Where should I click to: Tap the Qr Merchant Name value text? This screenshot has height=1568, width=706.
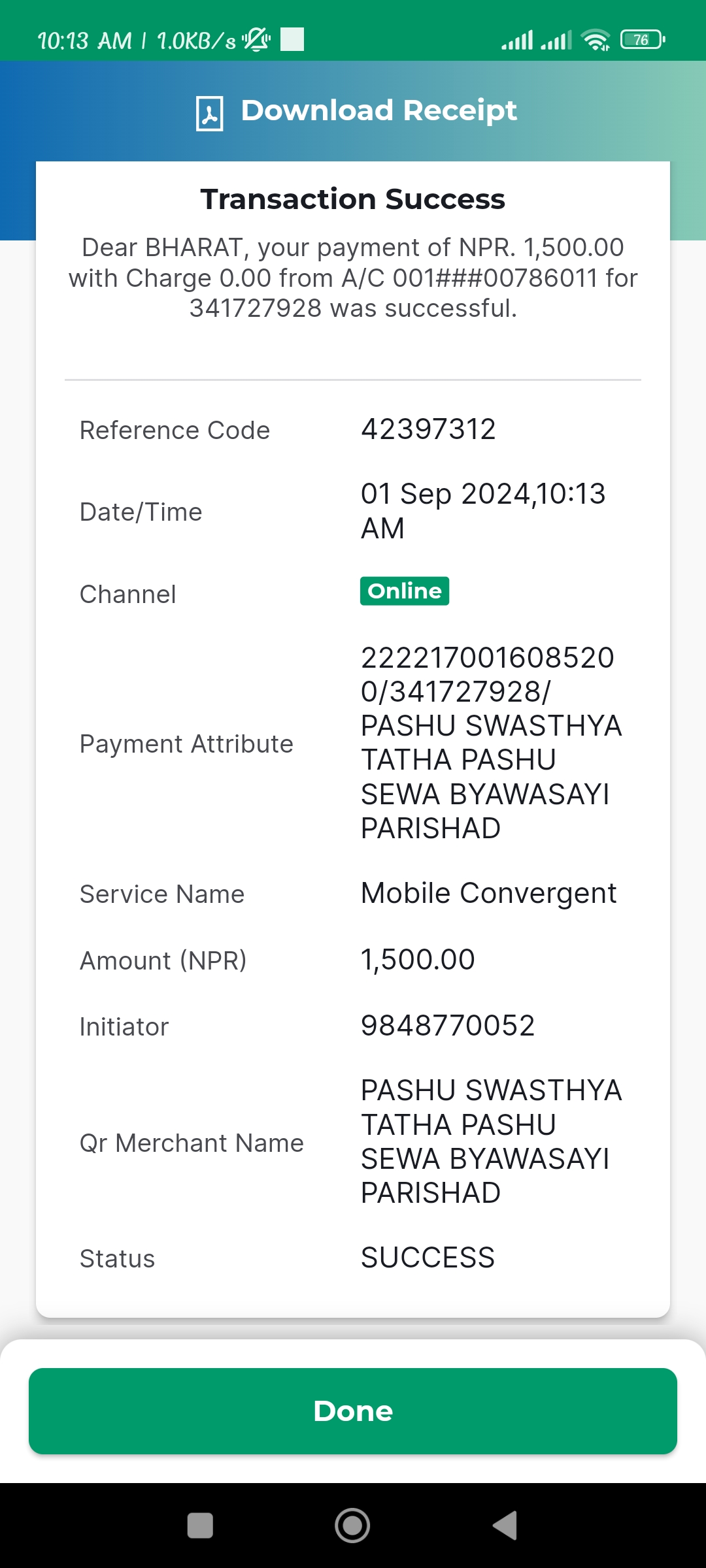pyautogui.click(x=492, y=1142)
